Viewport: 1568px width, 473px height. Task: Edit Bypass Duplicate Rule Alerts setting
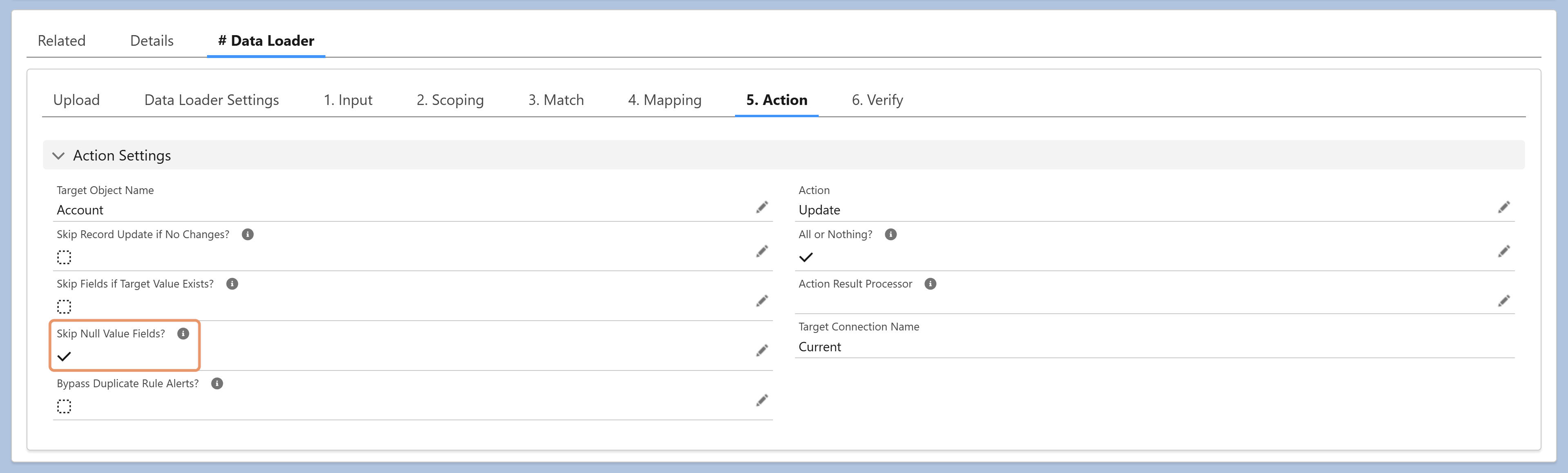pos(762,401)
